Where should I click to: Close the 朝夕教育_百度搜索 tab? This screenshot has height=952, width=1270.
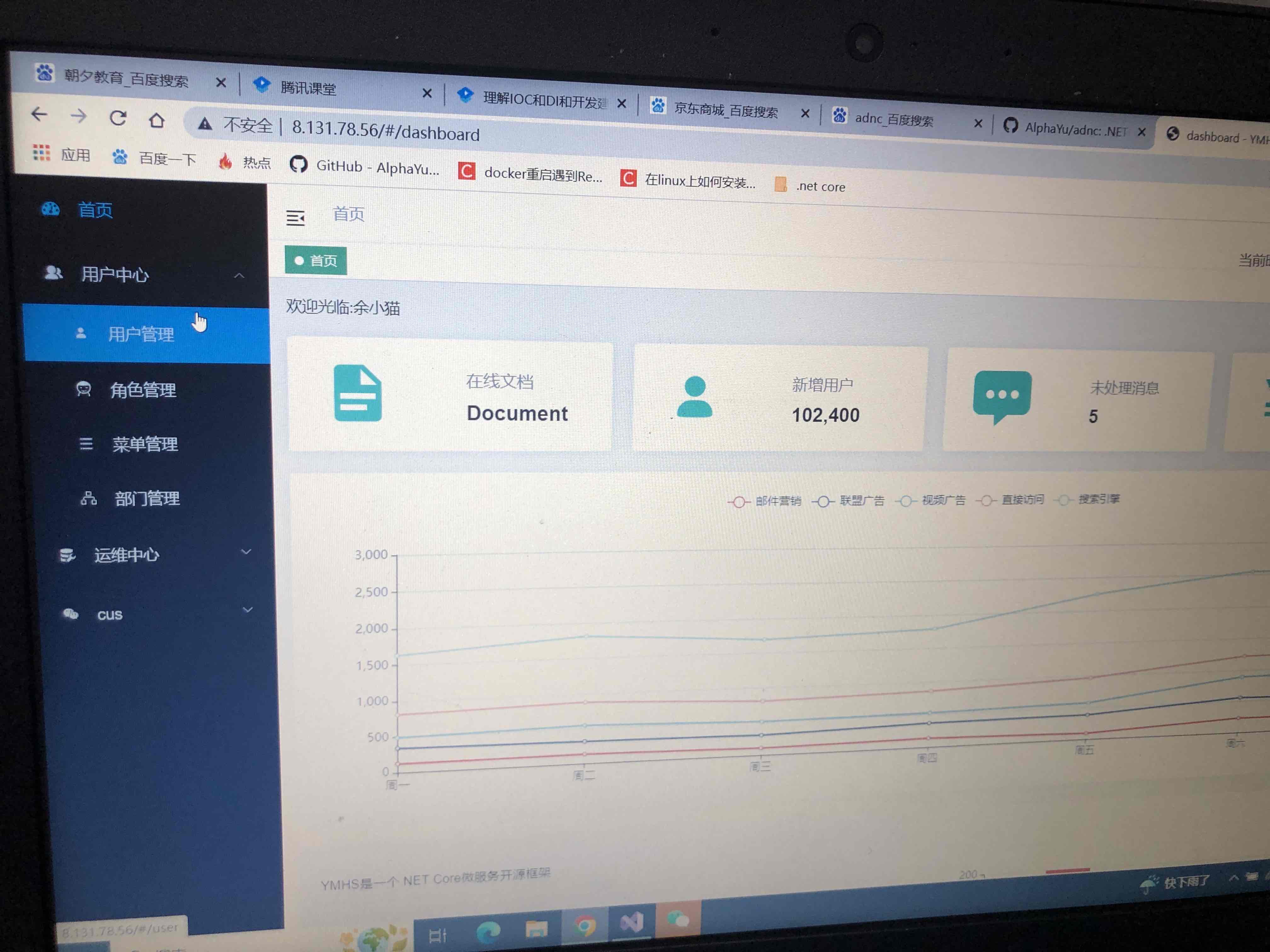[x=220, y=82]
